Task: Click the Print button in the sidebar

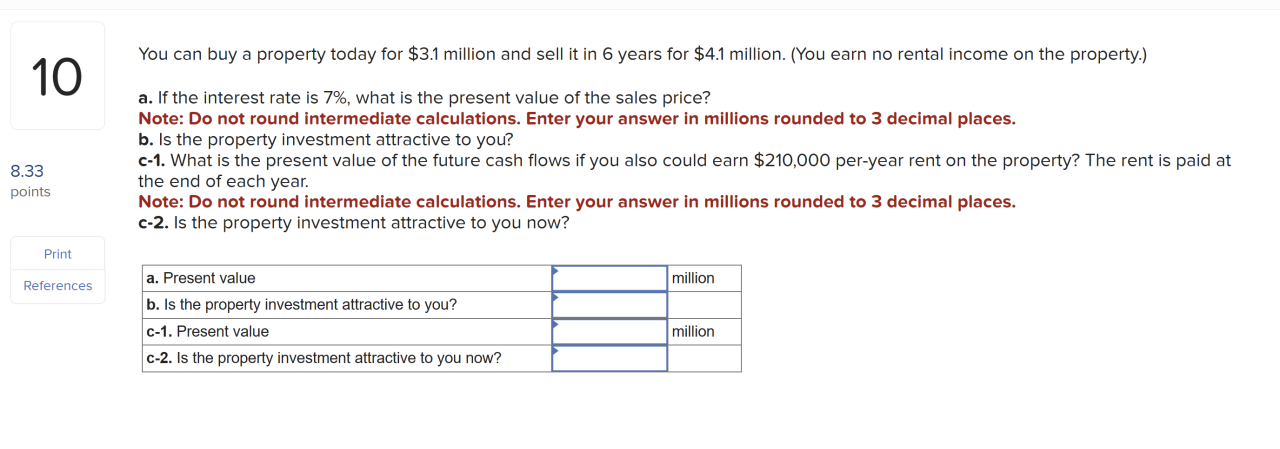Action: pos(58,254)
